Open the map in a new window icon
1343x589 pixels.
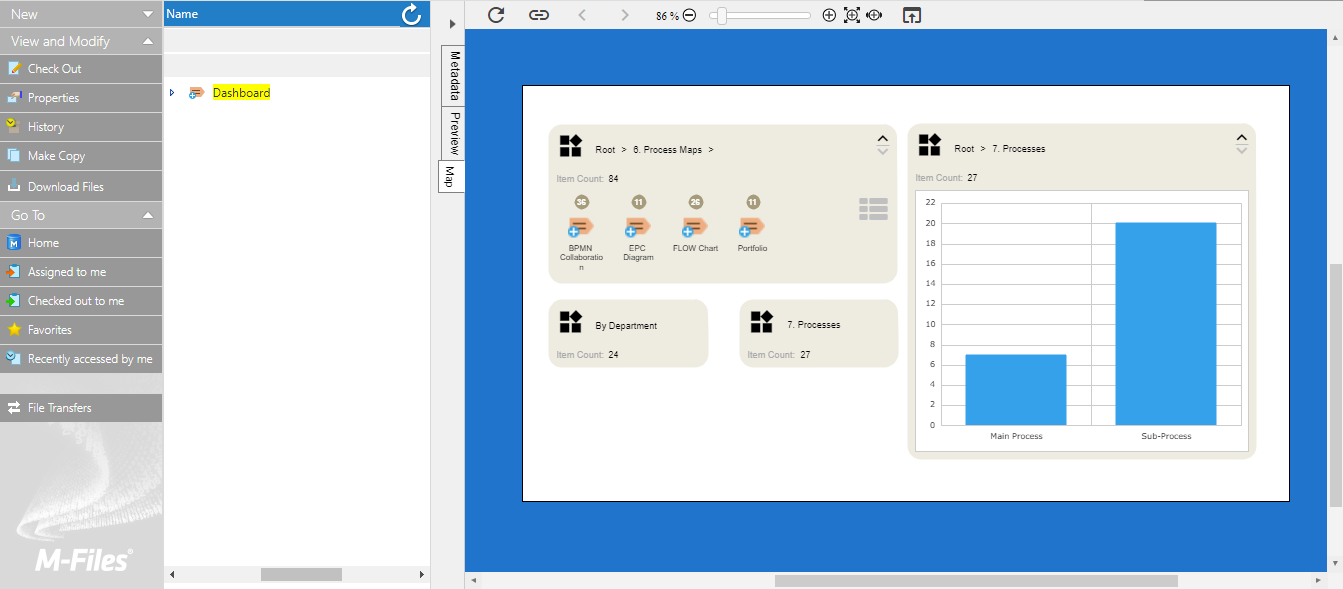[911, 15]
